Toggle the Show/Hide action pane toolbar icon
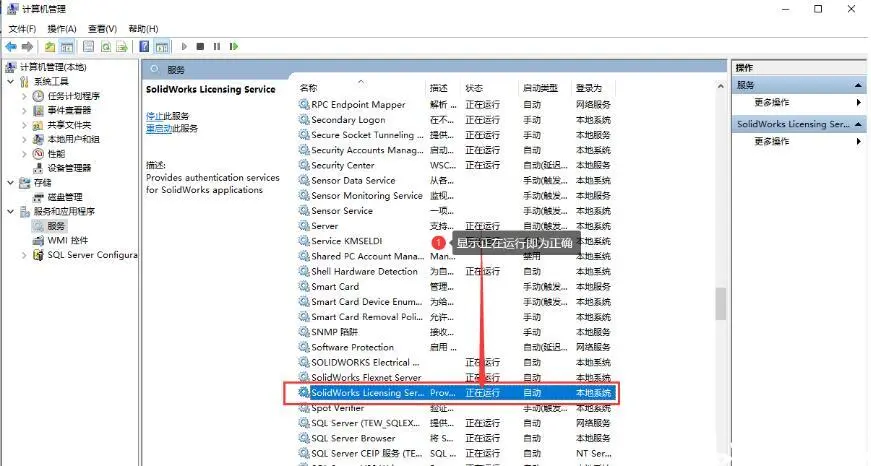871x466 pixels. click(162, 47)
